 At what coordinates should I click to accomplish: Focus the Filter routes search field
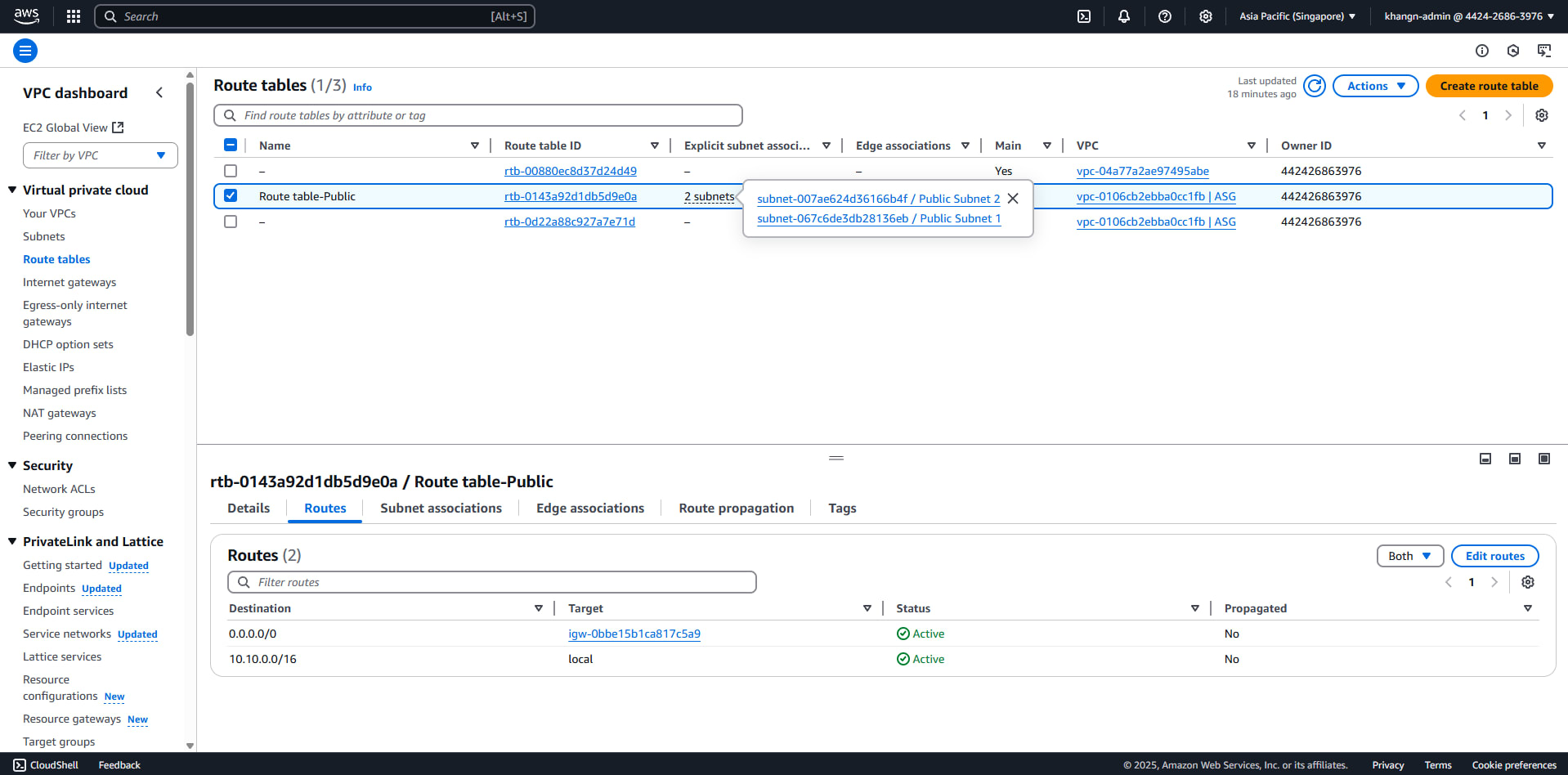[x=492, y=582]
